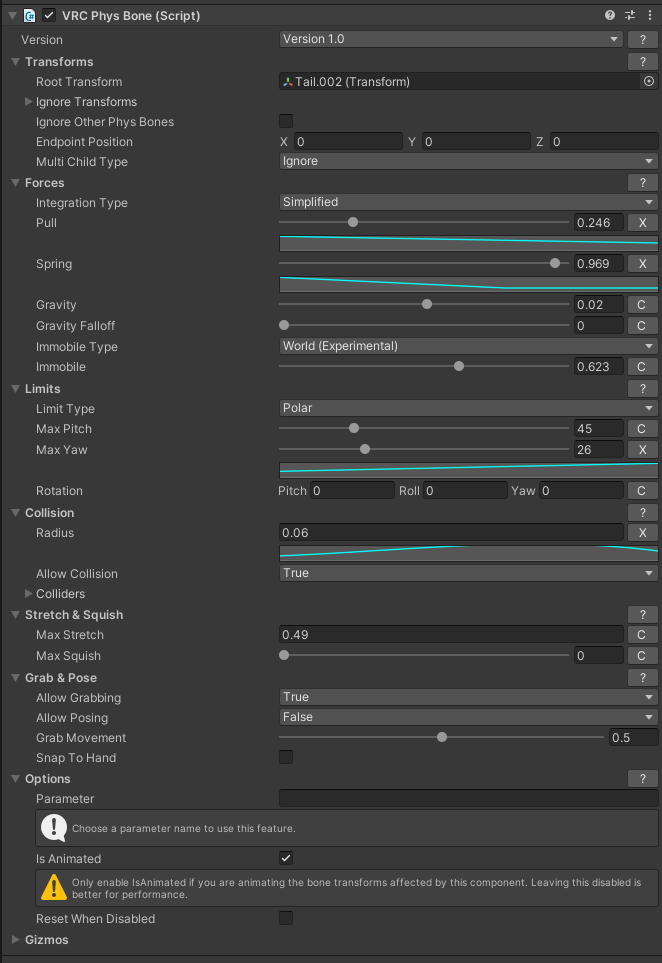Click the help button next to Version

tap(642, 39)
